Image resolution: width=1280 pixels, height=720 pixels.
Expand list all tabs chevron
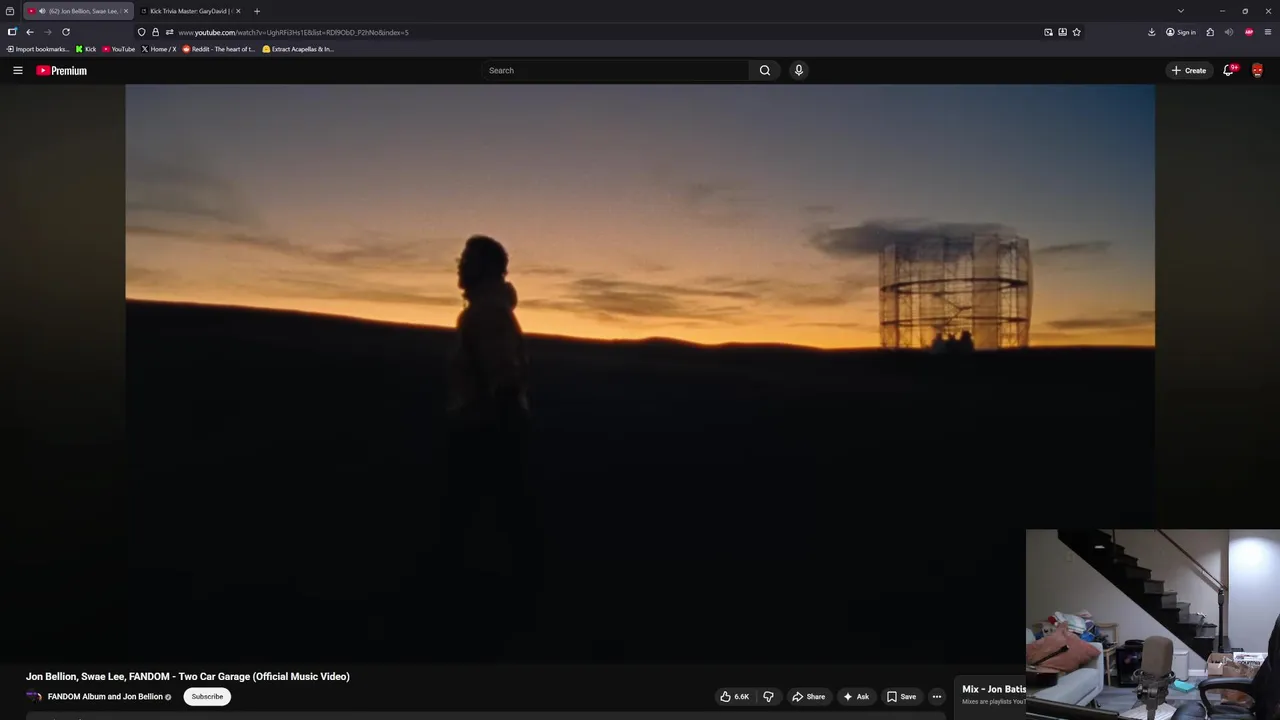[1181, 11]
